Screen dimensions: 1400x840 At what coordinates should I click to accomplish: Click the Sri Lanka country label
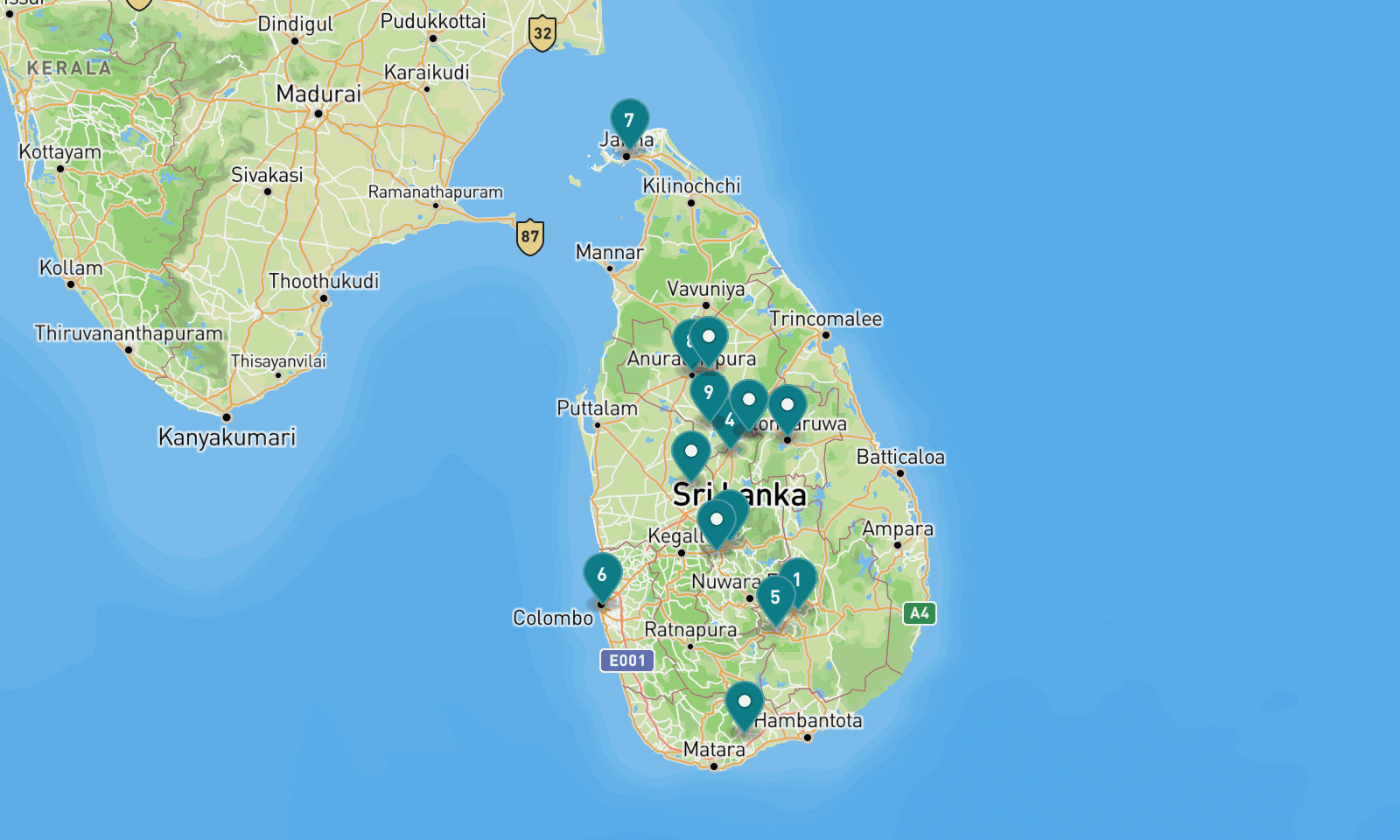click(739, 494)
